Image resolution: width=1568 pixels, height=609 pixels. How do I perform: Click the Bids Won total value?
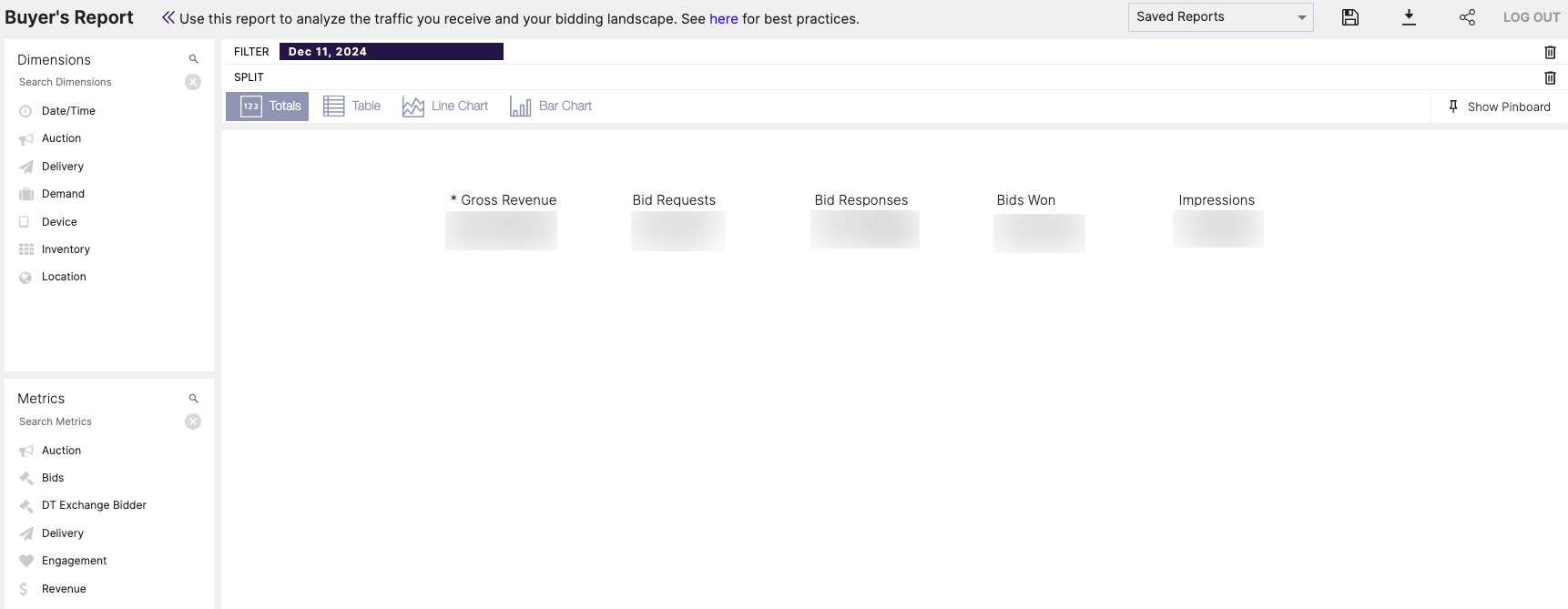pyautogui.click(x=1039, y=232)
